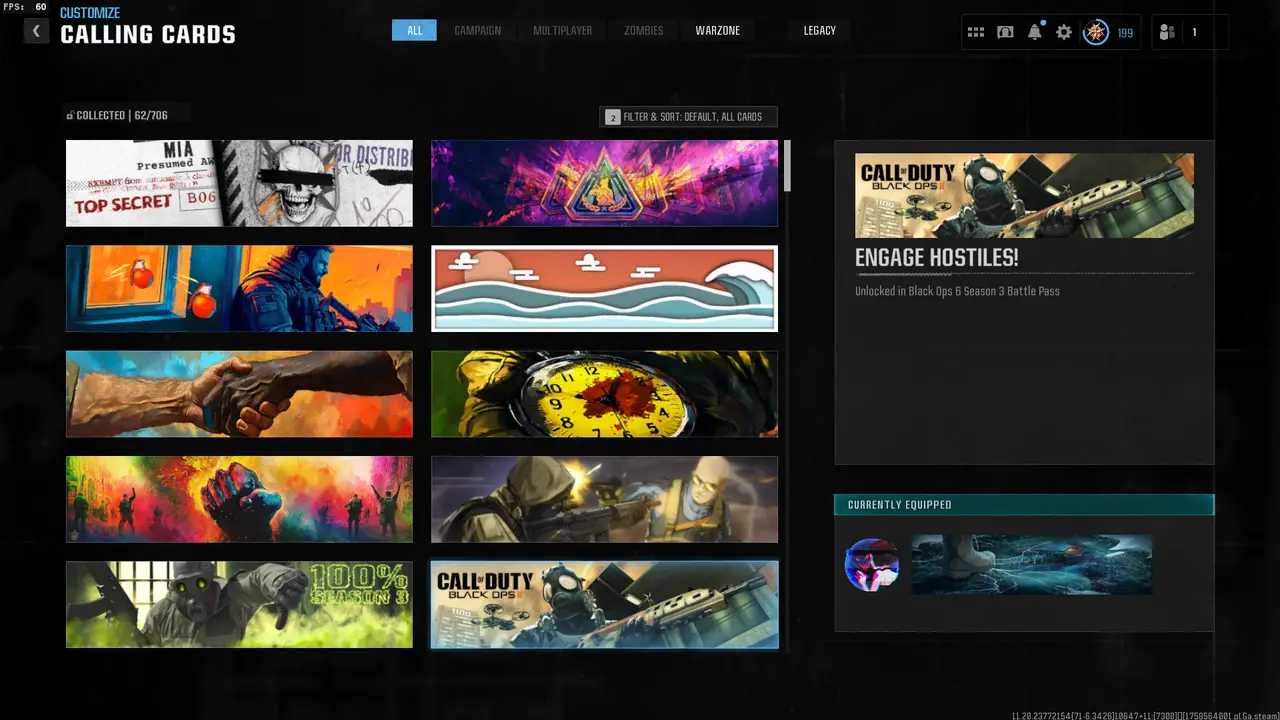Open settings gear icon
This screenshot has height=720, width=1280.
(x=1064, y=32)
